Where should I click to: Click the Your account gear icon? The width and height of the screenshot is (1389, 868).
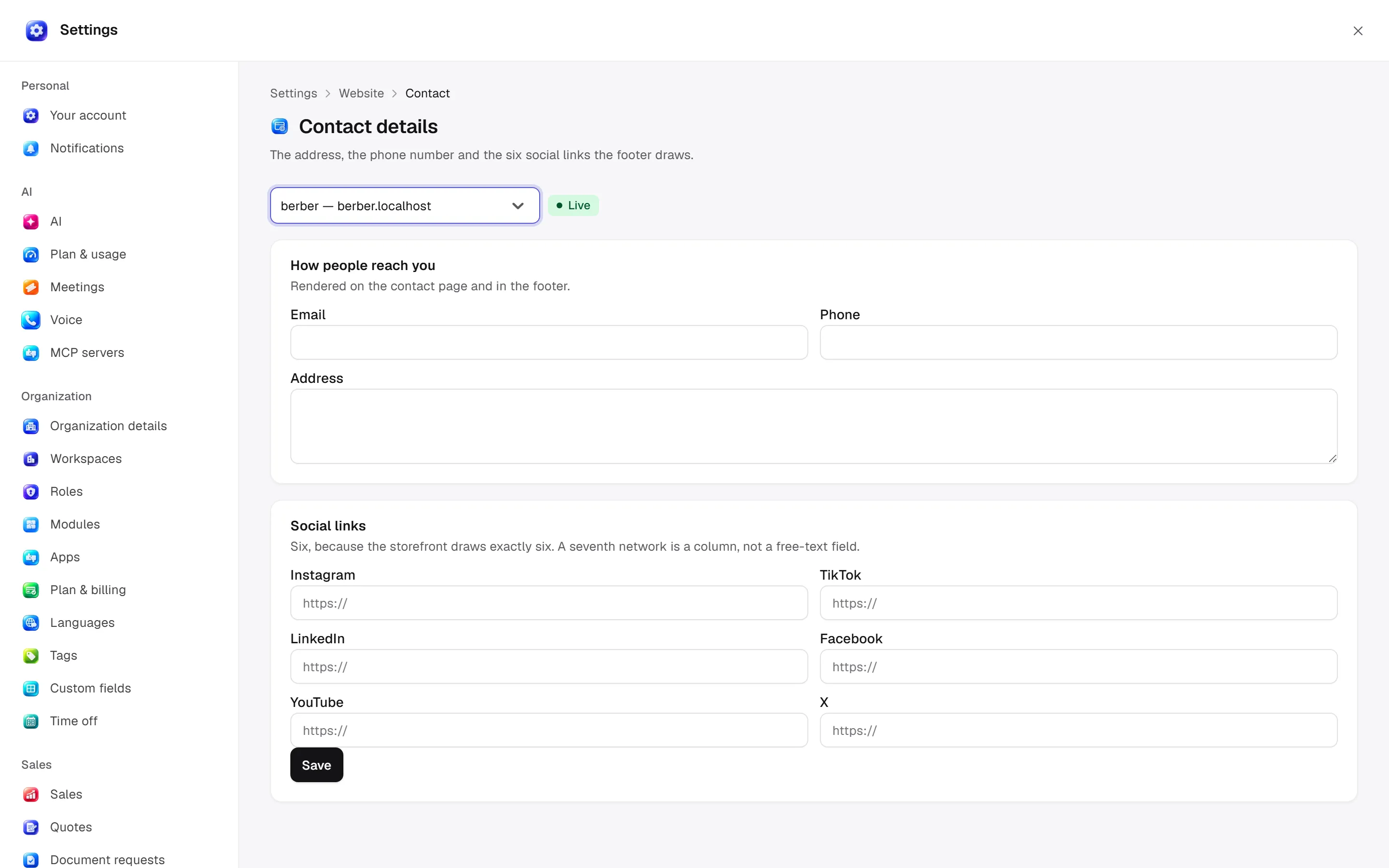[x=31, y=115]
